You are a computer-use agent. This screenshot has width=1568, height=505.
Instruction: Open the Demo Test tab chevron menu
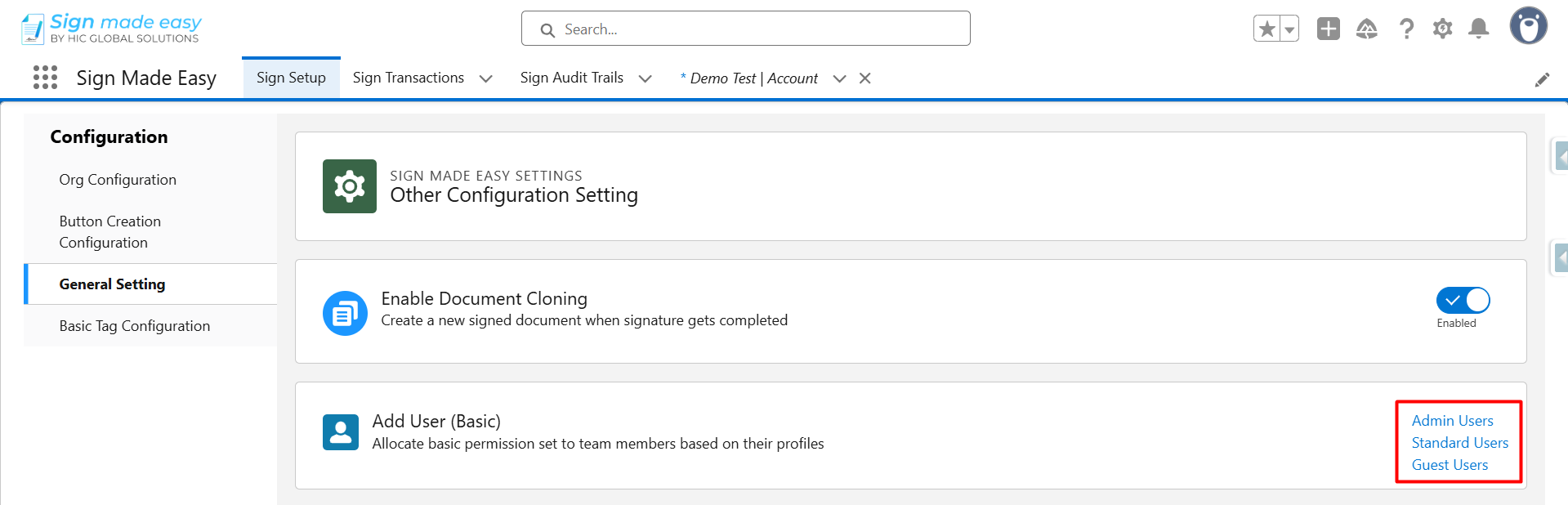coord(839,78)
